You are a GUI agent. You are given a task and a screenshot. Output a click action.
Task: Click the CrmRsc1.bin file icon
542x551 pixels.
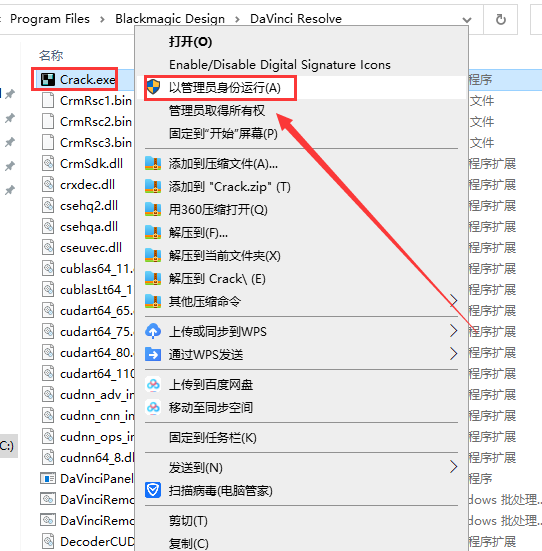[48, 101]
